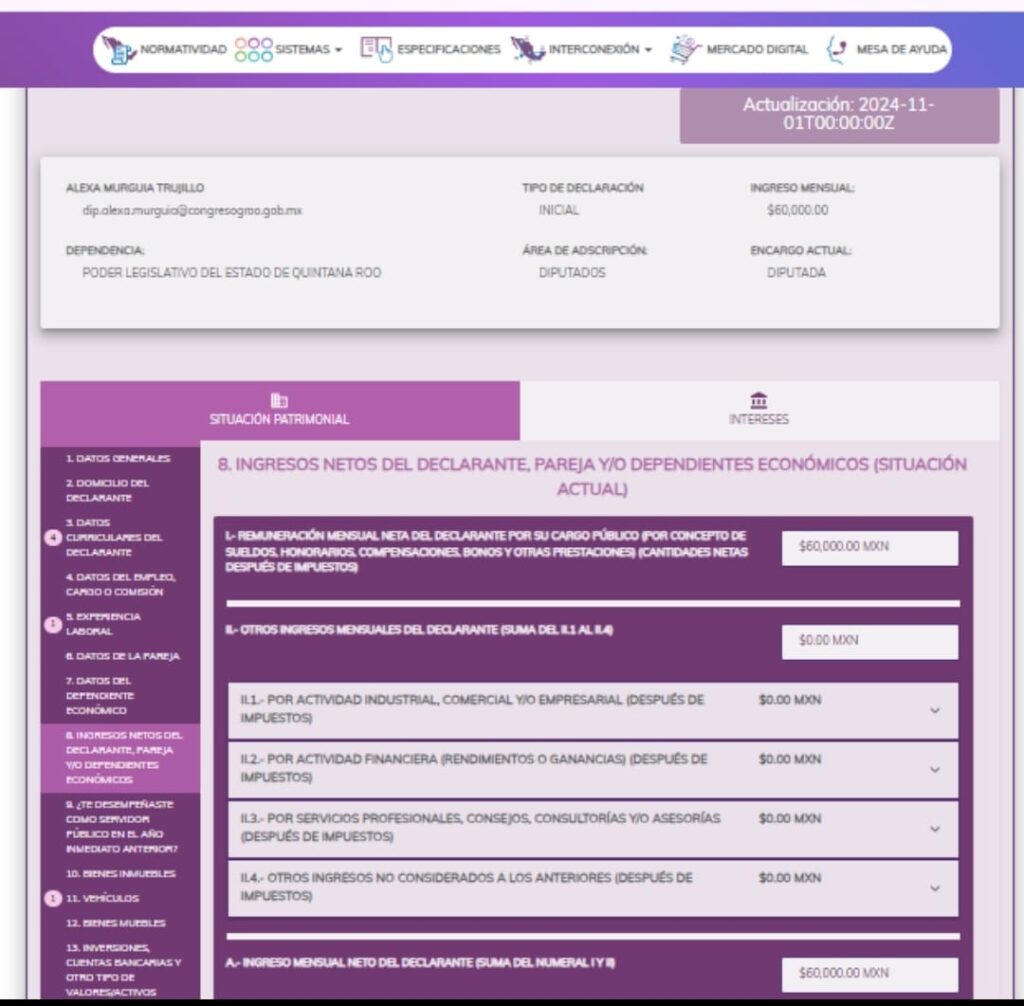Go to 10. Bienes Inmuebles section

(x=120, y=873)
